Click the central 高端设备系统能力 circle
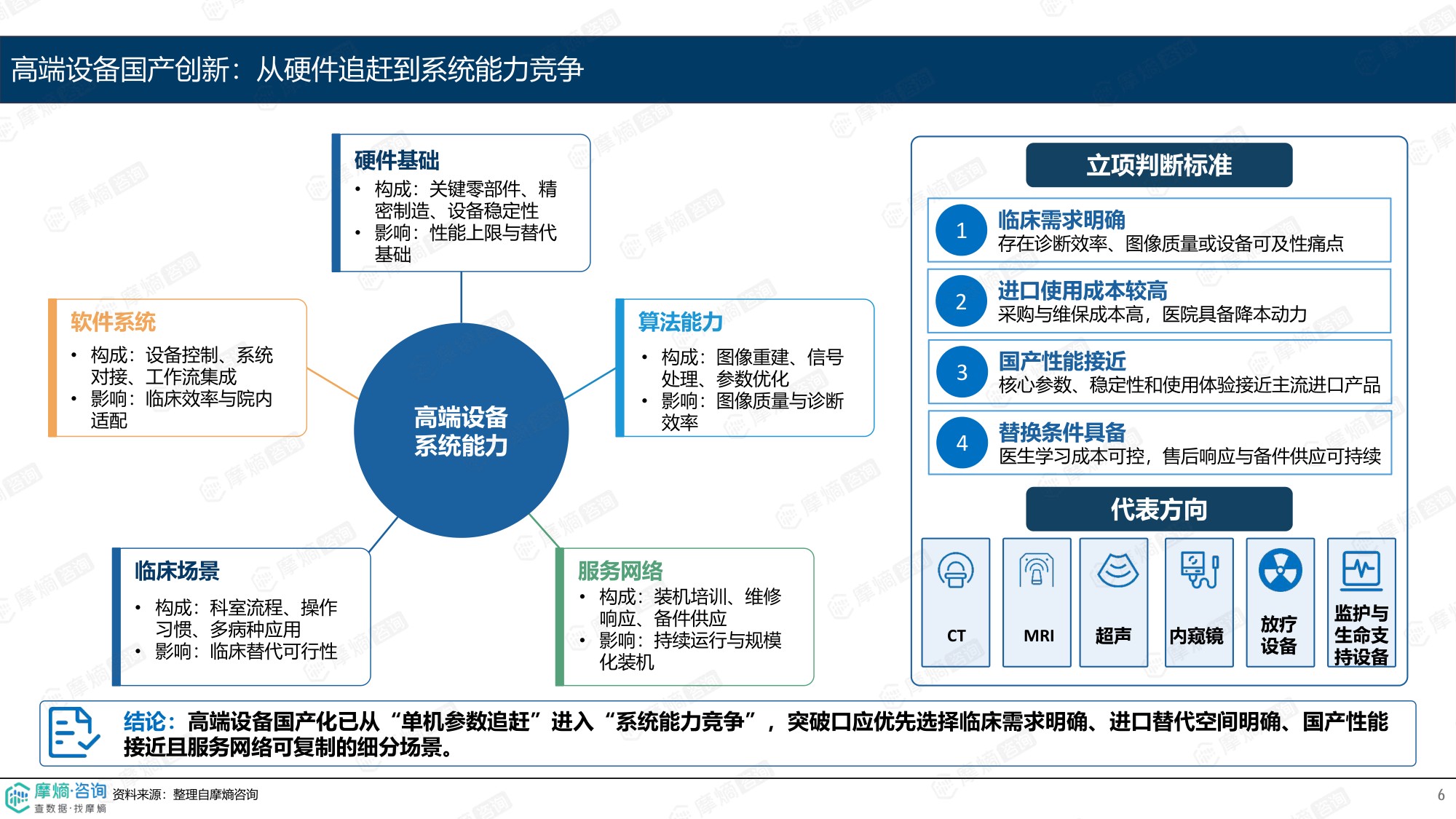This screenshot has width=1456, height=819. pyautogui.click(x=461, y=430)
